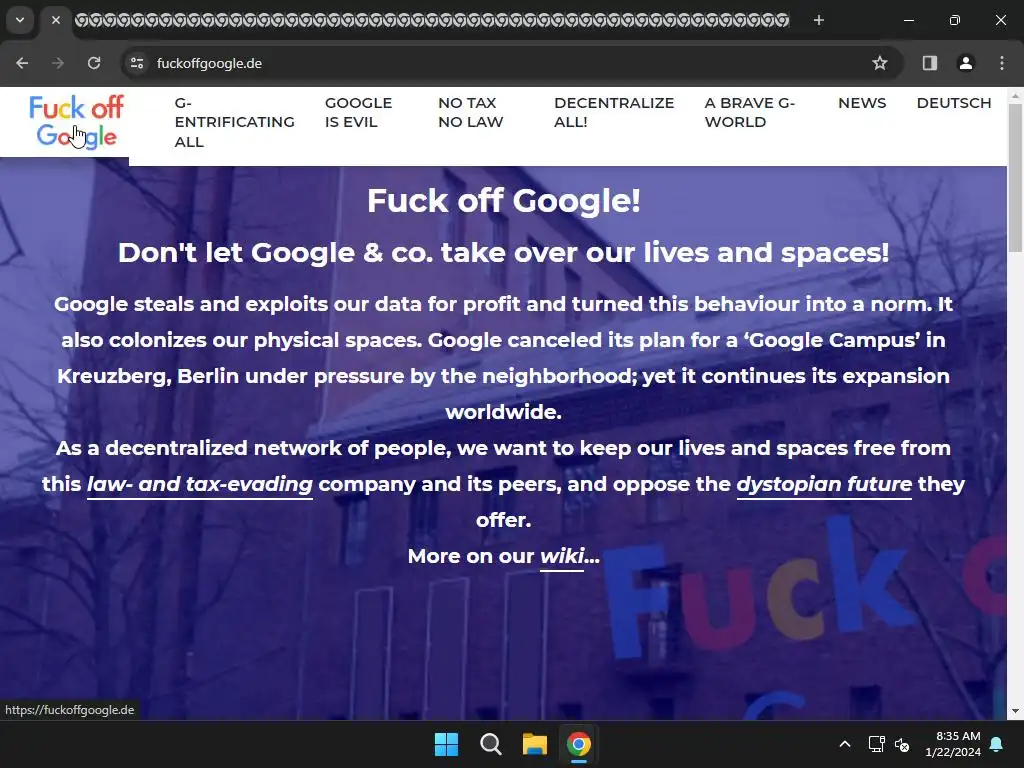Viewport: 1024px width, 768px height.
Task: Open new tab with plus button
Action: (819, 20)
